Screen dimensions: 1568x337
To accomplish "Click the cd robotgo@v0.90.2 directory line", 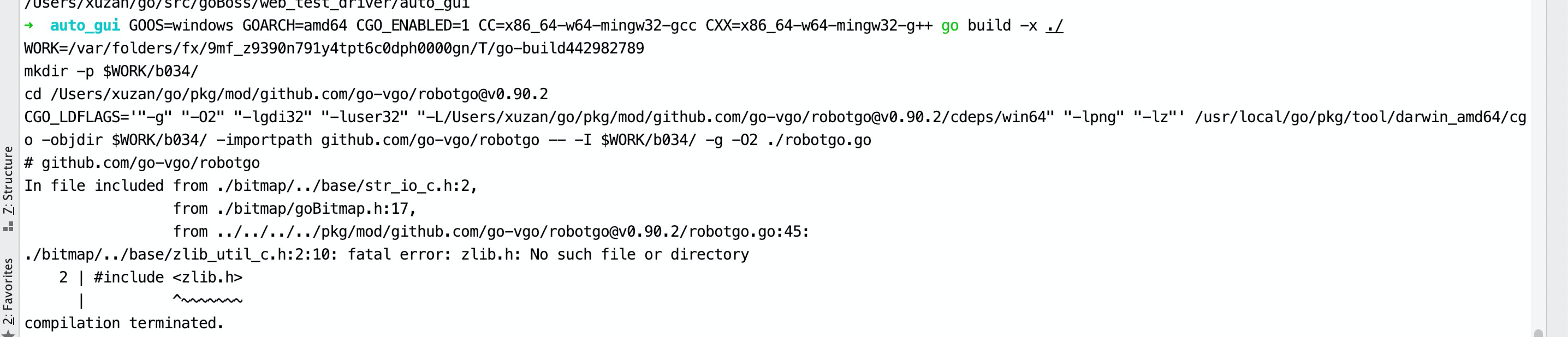I will [286, 94].
